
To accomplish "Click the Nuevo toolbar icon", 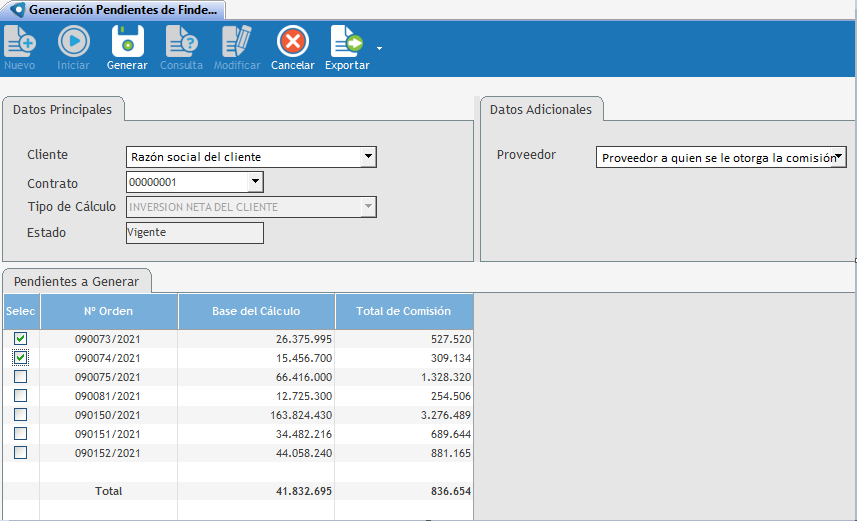I will click(20, 42).
